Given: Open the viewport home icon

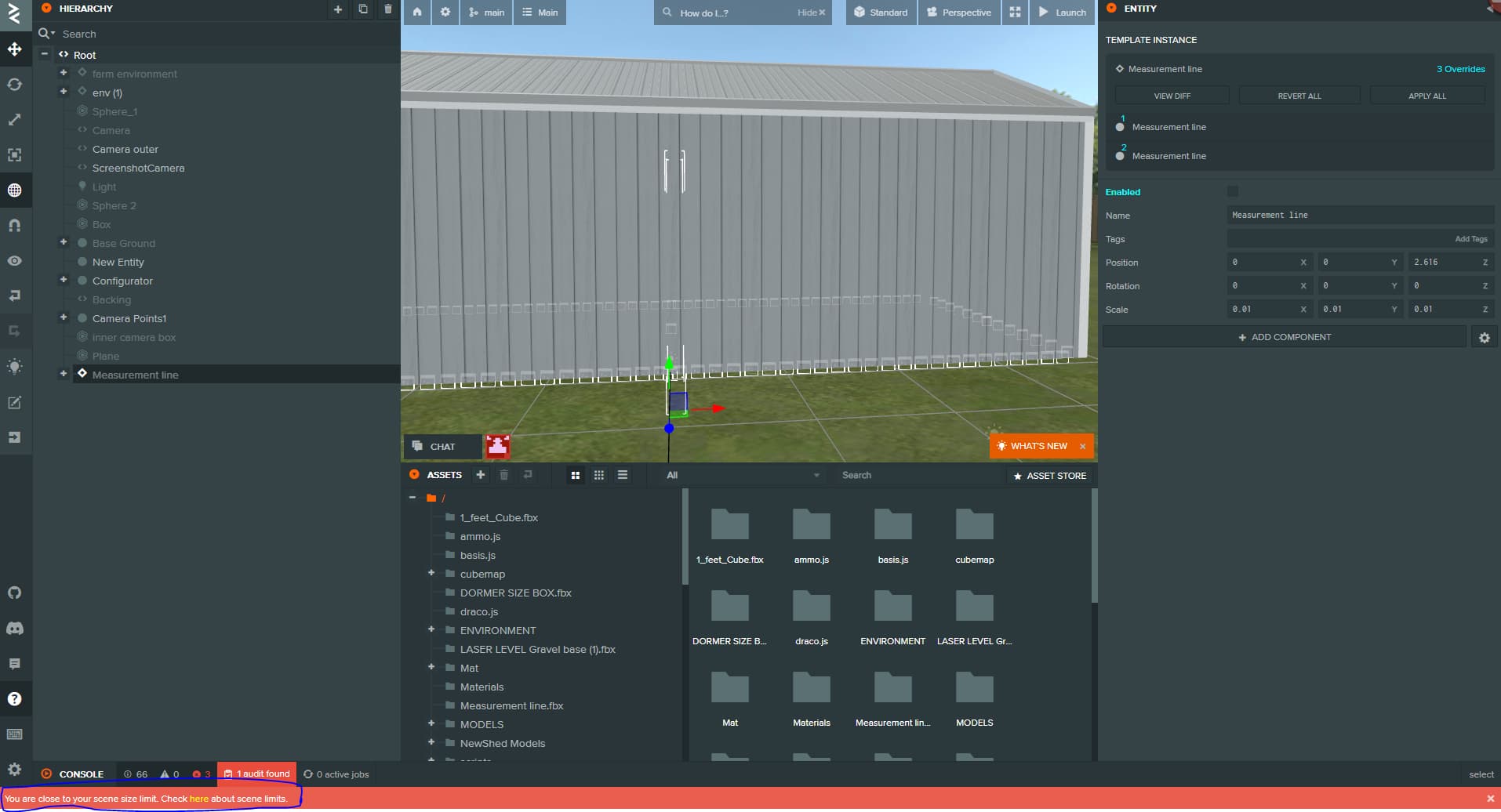Looking at the screenshot, I should coord(417,13).
